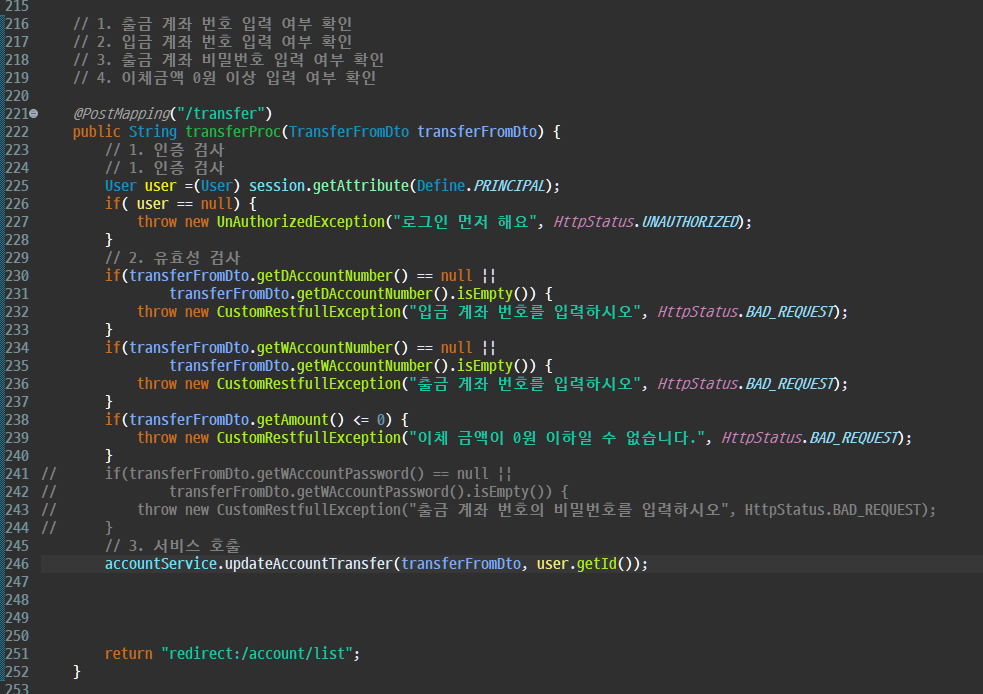This screenshot has width=983, height=694.
Task: Click the "// 2. 유효성 검사" comment
Action: tap(172, 258)
